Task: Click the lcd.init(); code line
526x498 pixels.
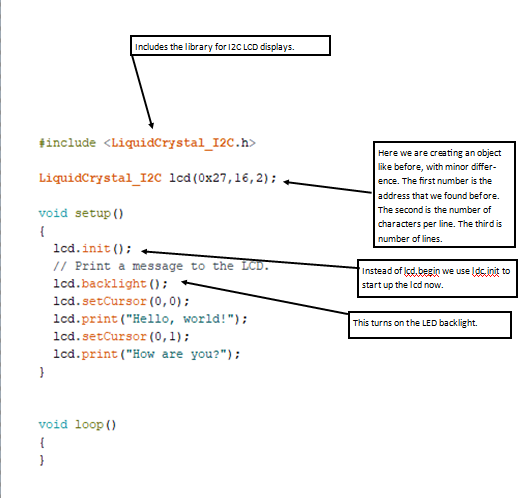Action: coord(93,248)
